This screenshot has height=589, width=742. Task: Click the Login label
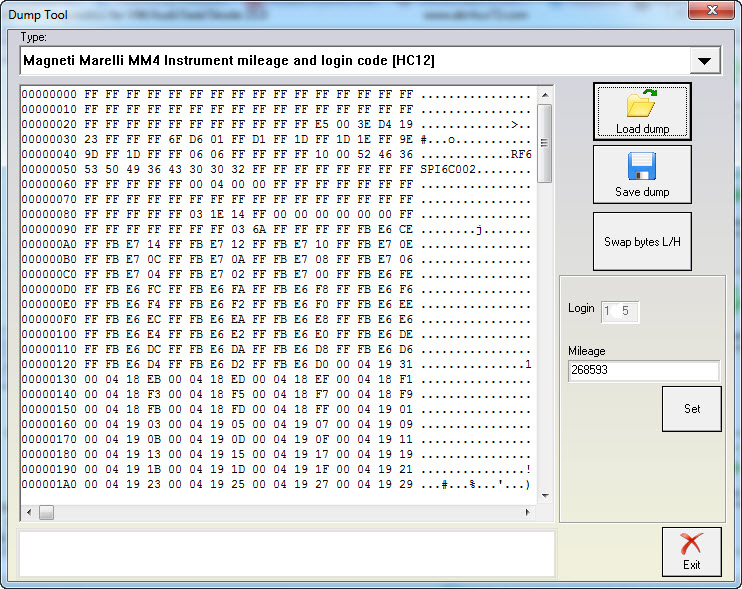pyautogui.click(x=581, y=308)
